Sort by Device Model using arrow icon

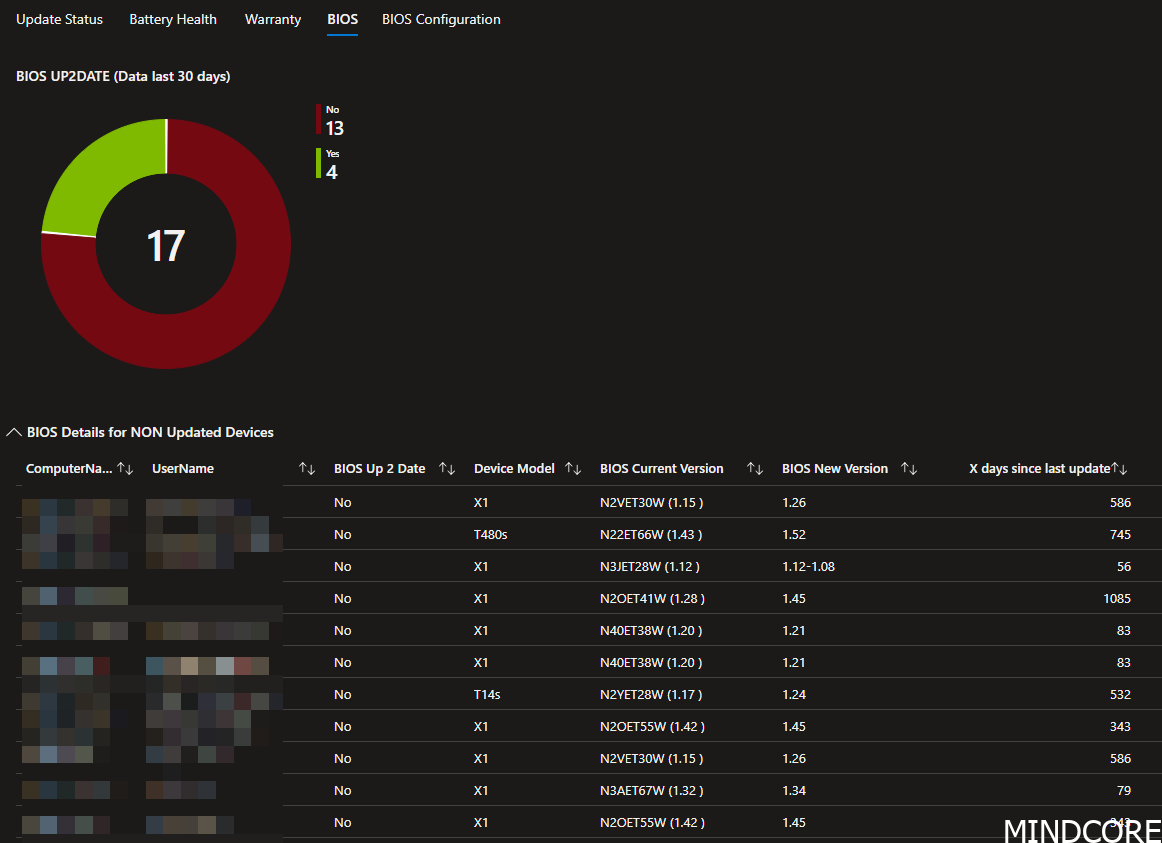tap(573, 468)
